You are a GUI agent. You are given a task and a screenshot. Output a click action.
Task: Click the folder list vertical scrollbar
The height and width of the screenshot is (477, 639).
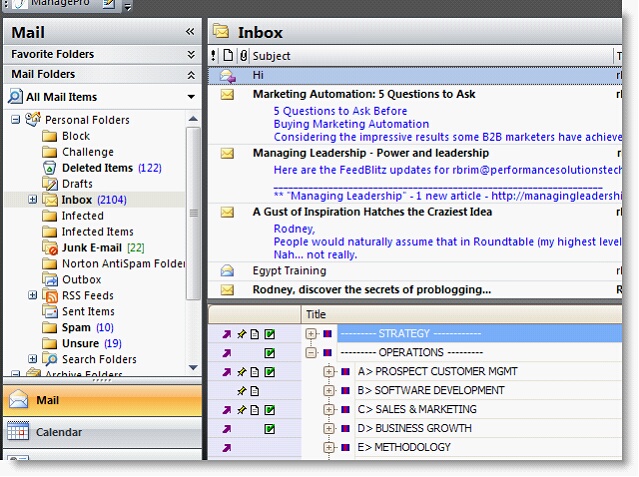point(193,213)
